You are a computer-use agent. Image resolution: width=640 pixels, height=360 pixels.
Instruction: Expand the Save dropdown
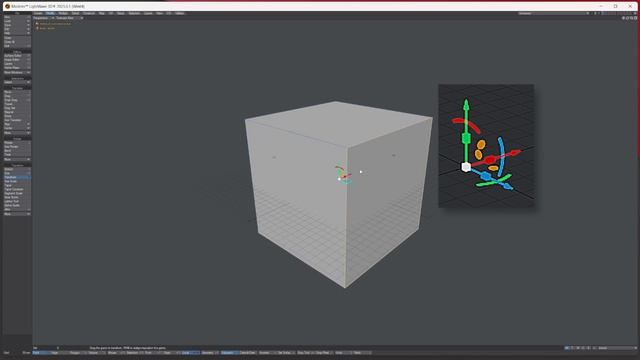click(x=17, y=25)
